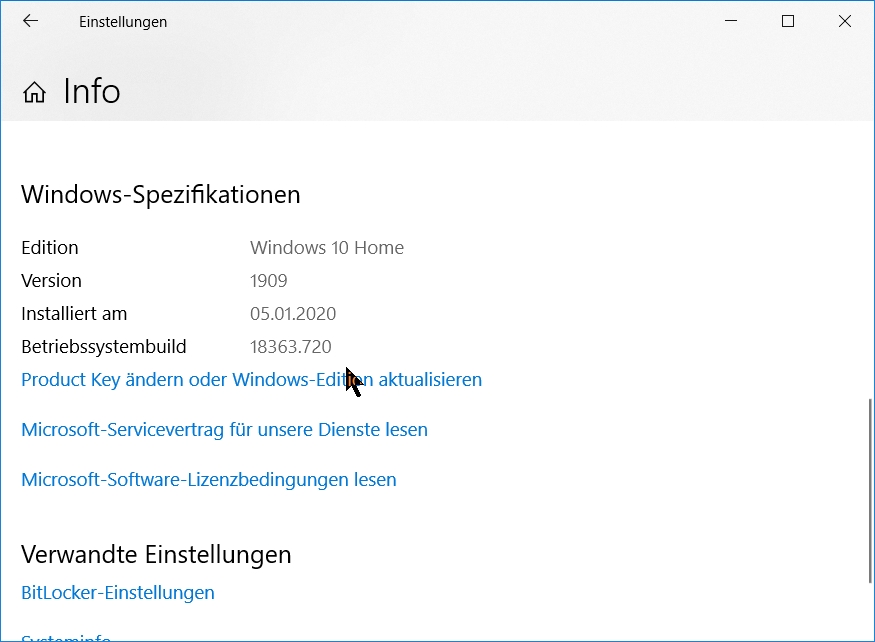
Task: Open Product Key ändern oder Windows-Edition aktualisieren
Action: (251, 380)
